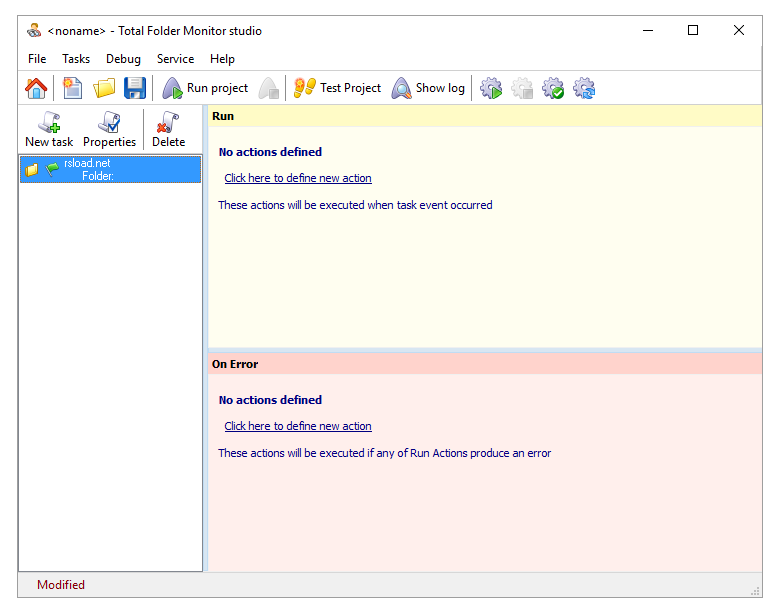774x613 pixels.
Task: Maximize the Total Folder Monitor window
Action: [693, 31]
